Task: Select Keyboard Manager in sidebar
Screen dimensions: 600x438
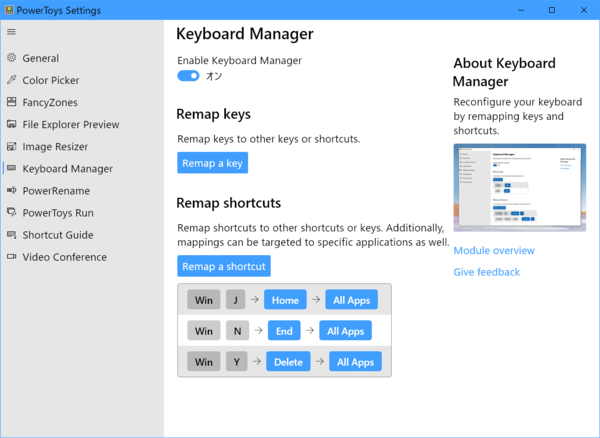Action: 82,169
